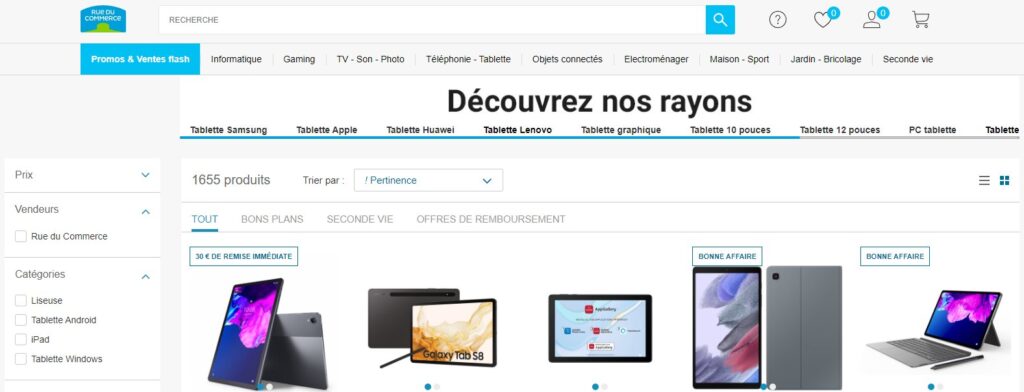Open the Jardin - Bricolage menu
Image resolution: width=1024 pixels, height=392 pixels.
(x=826, y=59)
